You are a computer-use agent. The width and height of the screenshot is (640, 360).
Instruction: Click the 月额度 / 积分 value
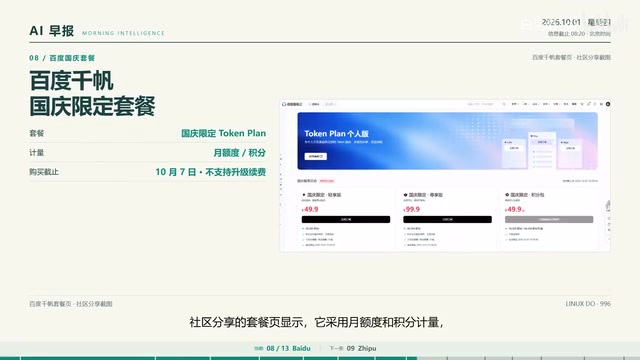240,153
